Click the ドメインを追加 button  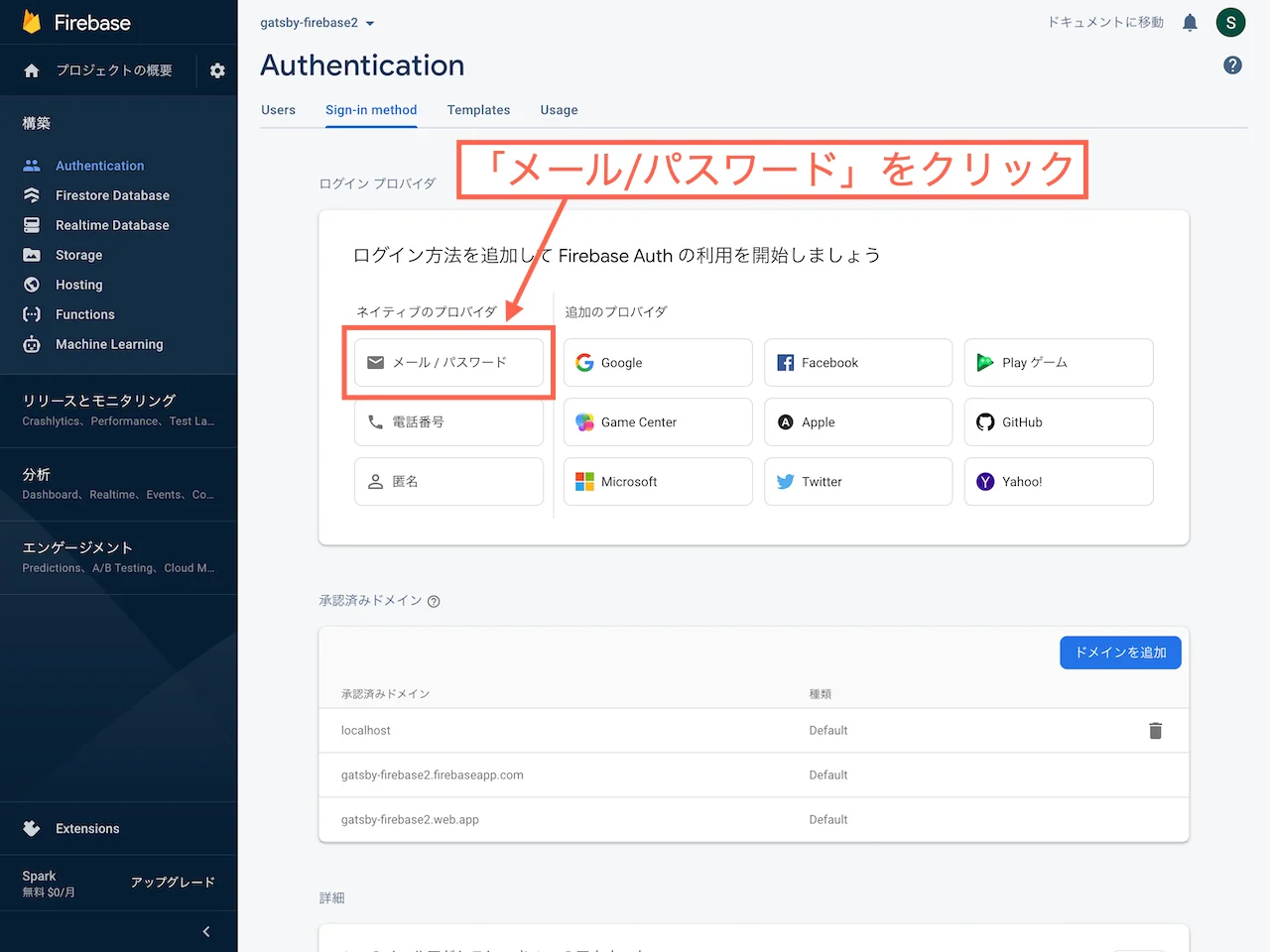pyautogui.click(x=1120, y=653)
